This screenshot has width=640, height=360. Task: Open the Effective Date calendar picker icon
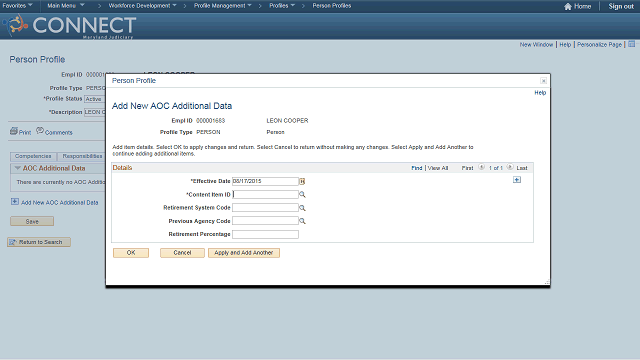click(302, 181)
